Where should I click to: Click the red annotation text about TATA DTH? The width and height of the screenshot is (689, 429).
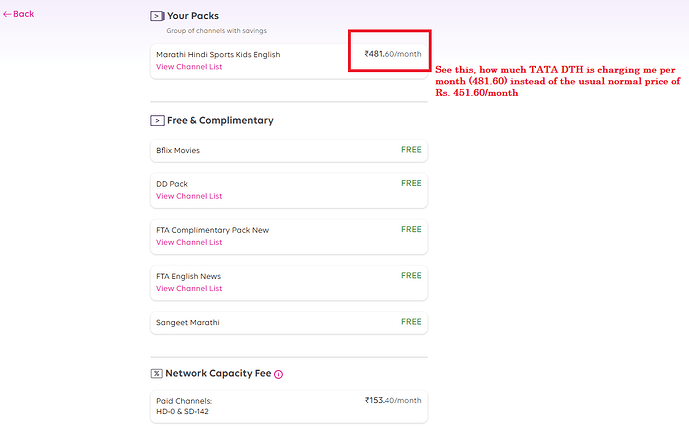click(558, 81)
